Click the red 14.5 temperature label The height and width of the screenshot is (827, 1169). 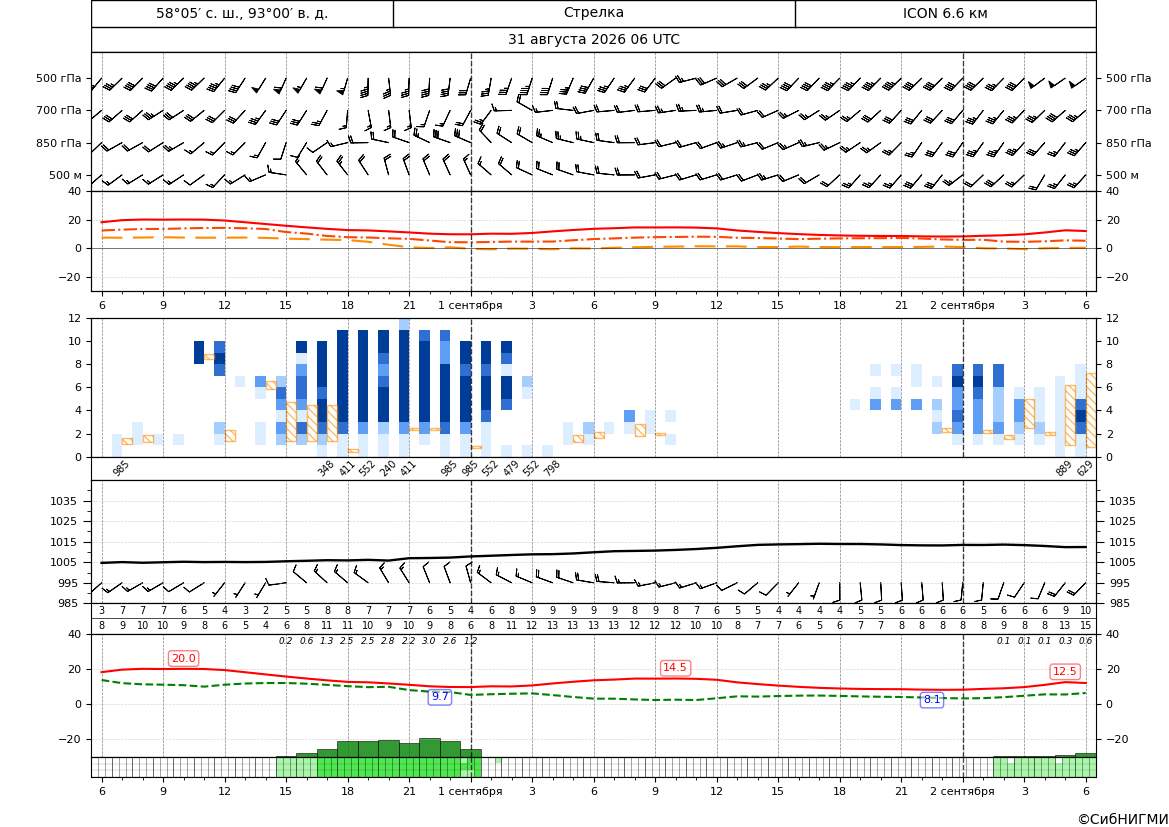click(674, 667)
